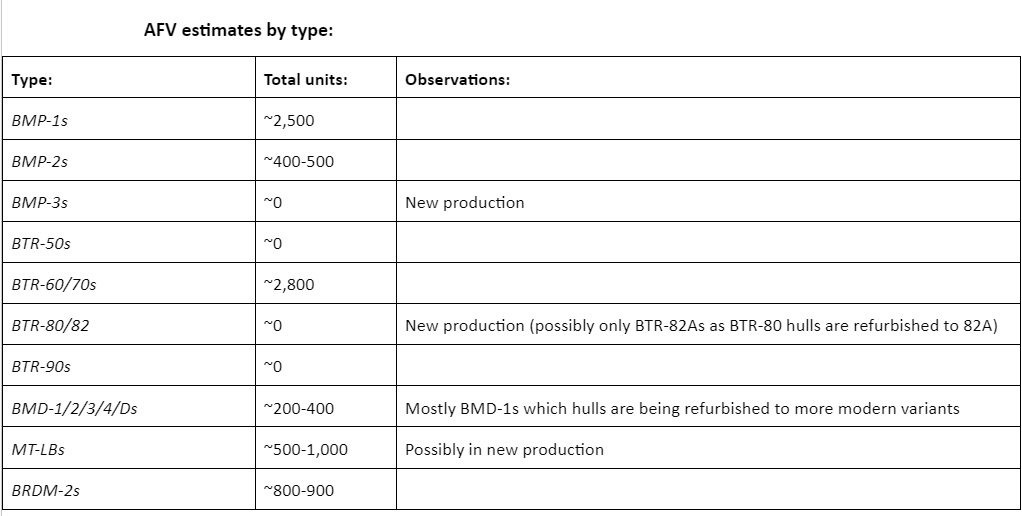Select the BTR-82A refurbished hulls observation text
Viewport: 1022px width, 516px height.
tap(701, 326)
